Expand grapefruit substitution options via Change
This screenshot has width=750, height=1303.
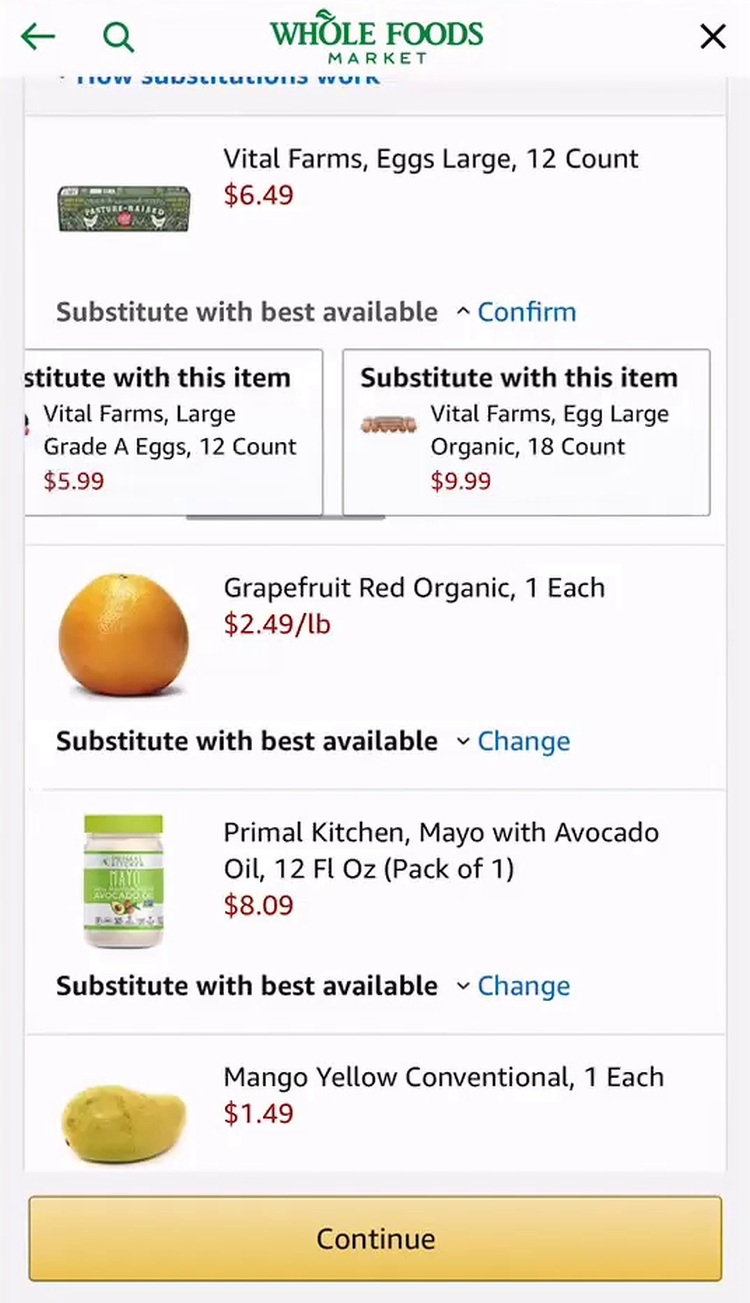pyautogui.click(x=523, y=741)
